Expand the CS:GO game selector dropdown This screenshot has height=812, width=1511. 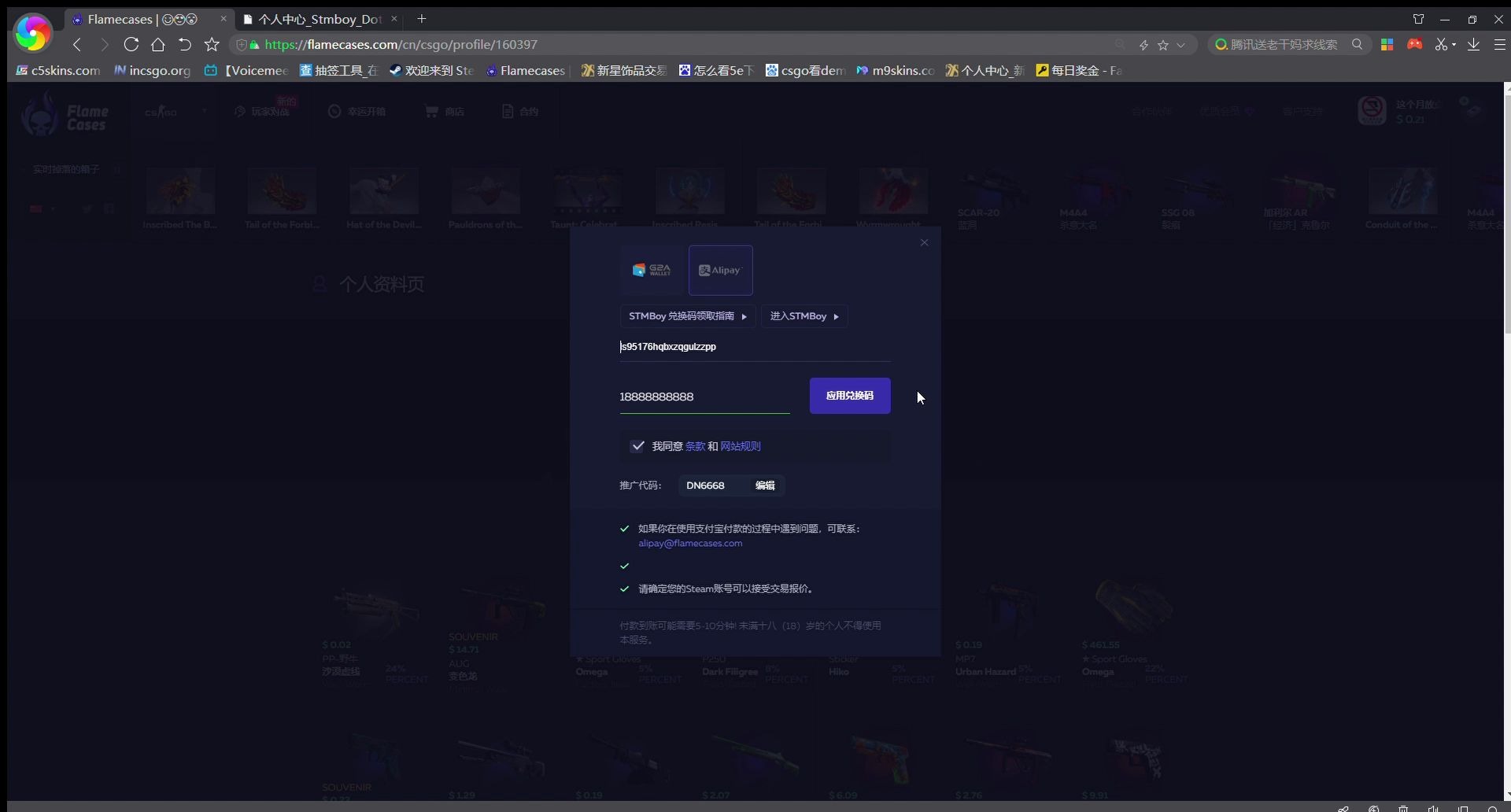pyautogui.click(x=175, y=112)
